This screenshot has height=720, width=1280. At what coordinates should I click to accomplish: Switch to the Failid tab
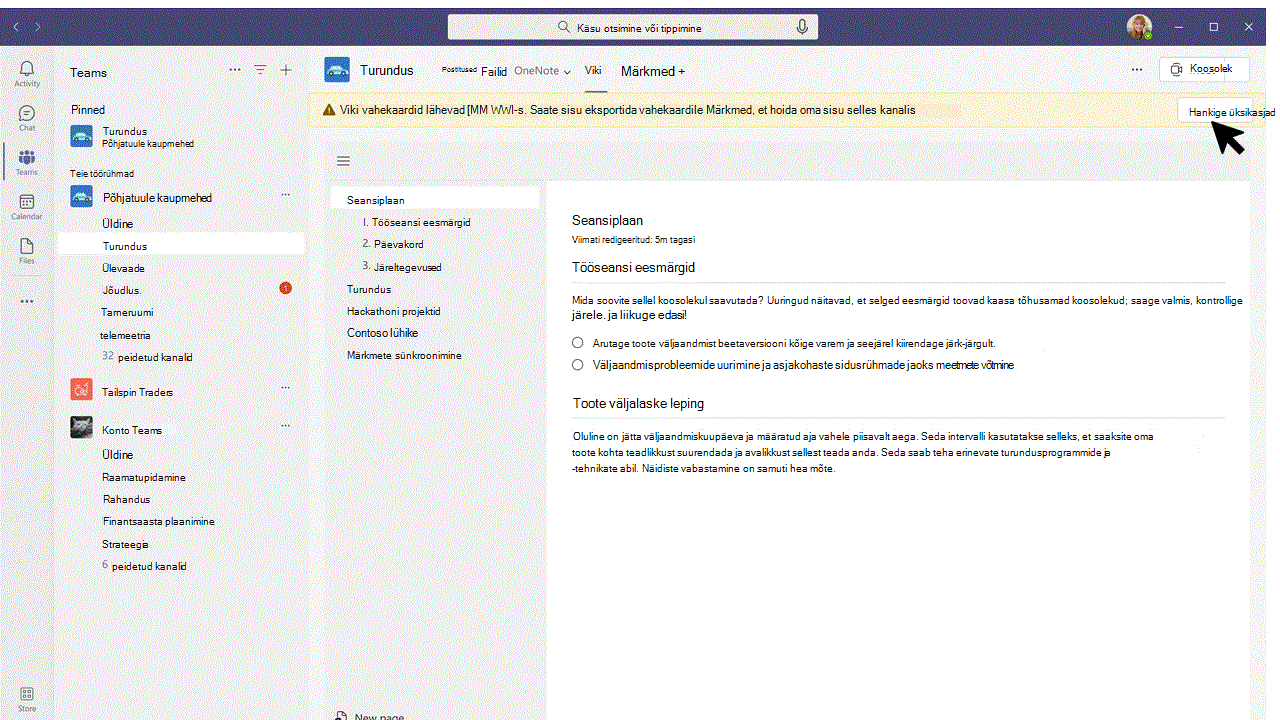[x=494, y=72]
